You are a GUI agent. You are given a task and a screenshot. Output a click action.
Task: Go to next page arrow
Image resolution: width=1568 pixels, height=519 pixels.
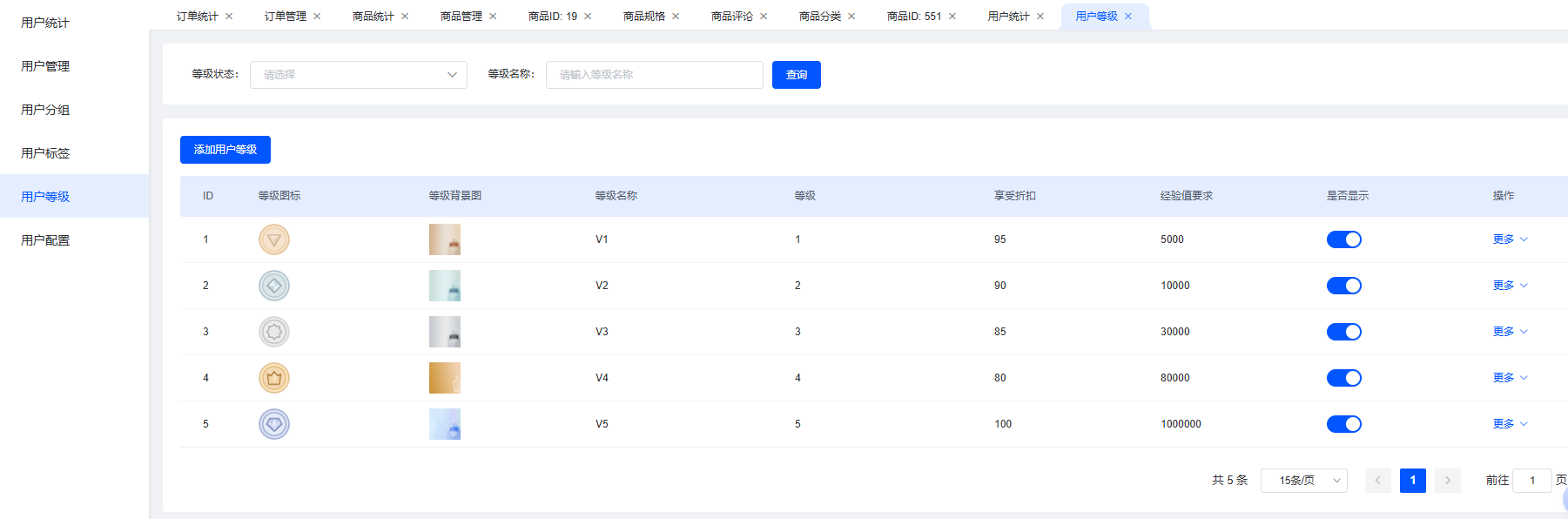coord(1447,481)
